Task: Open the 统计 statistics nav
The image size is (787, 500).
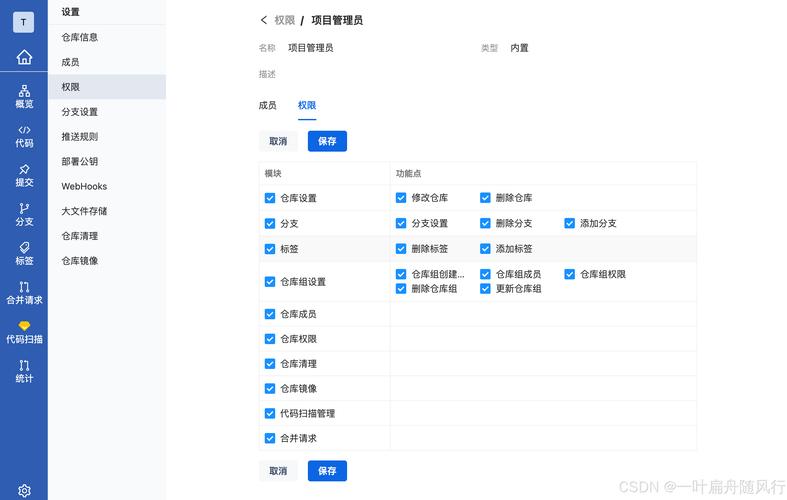Action: pyautogui.click(x=24, y=371)
